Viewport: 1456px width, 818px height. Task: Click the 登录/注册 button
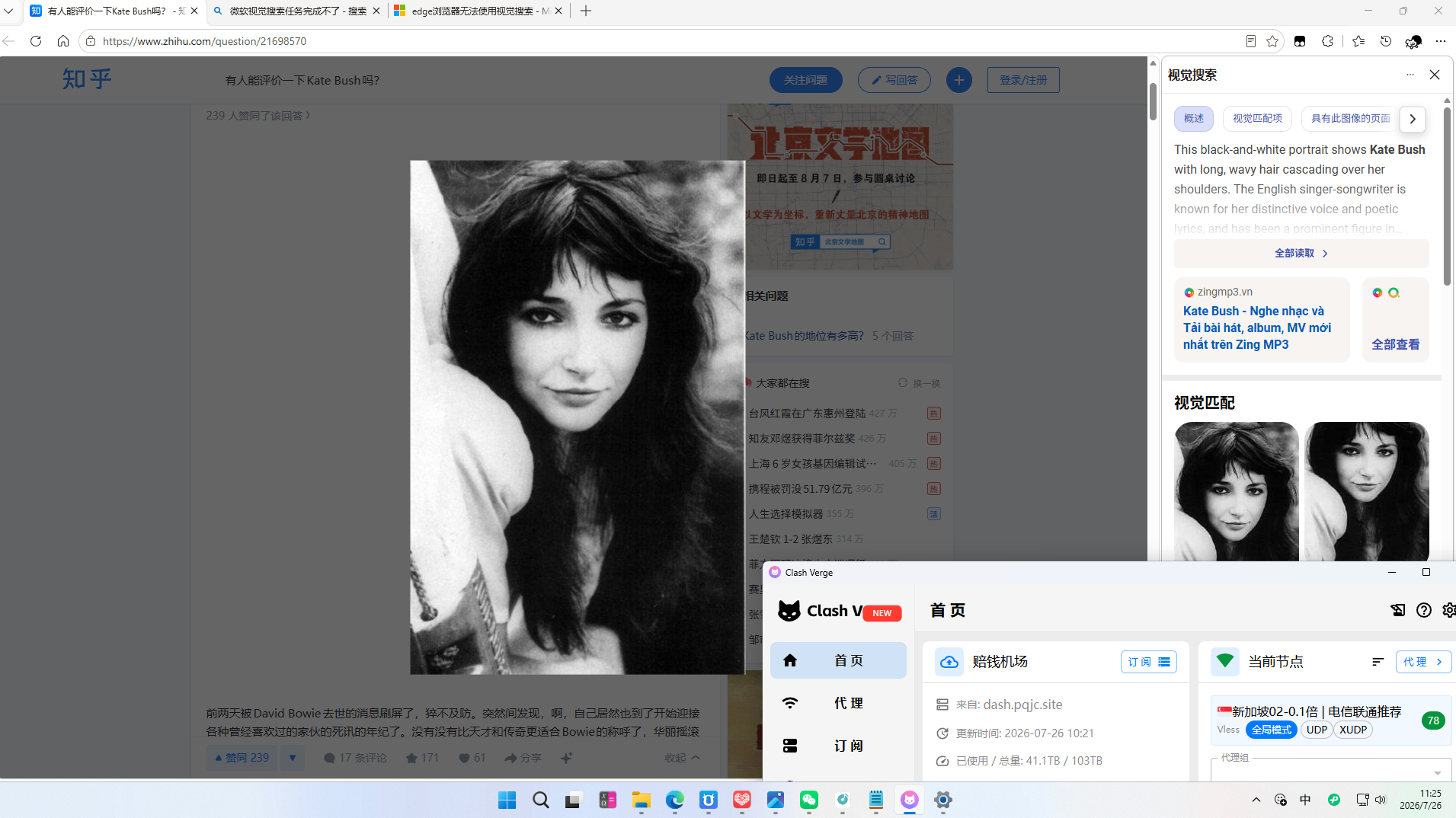point(1023,80)
